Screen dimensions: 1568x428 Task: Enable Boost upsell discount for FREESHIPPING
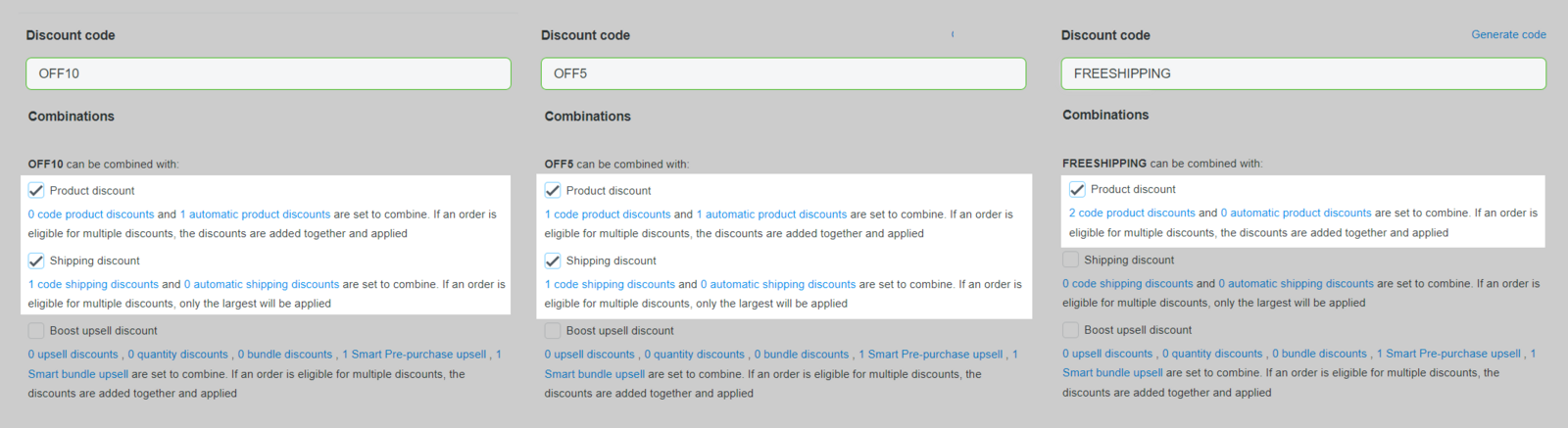coord(1071,330)
